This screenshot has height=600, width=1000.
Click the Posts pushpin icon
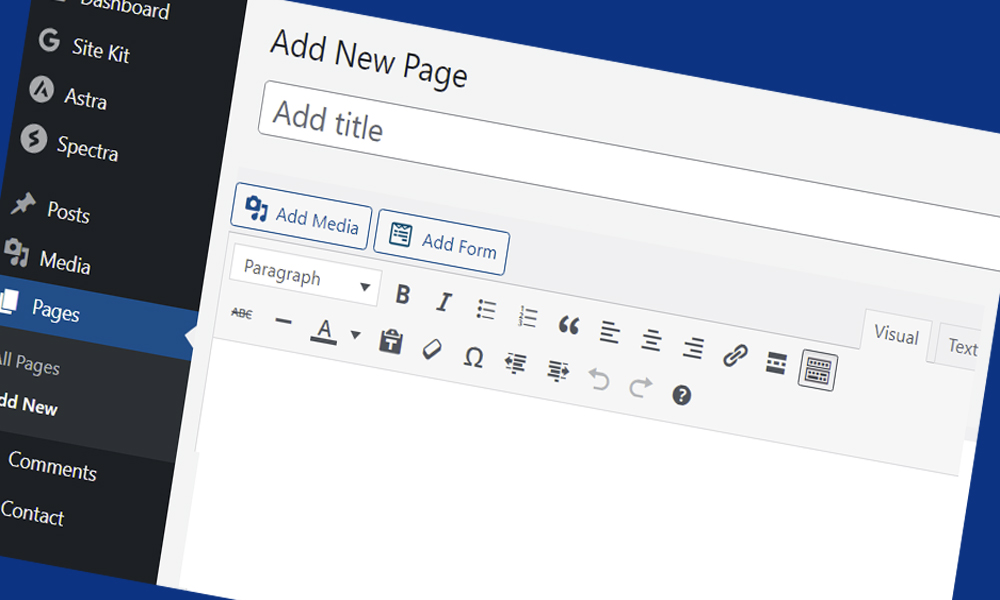24,203
